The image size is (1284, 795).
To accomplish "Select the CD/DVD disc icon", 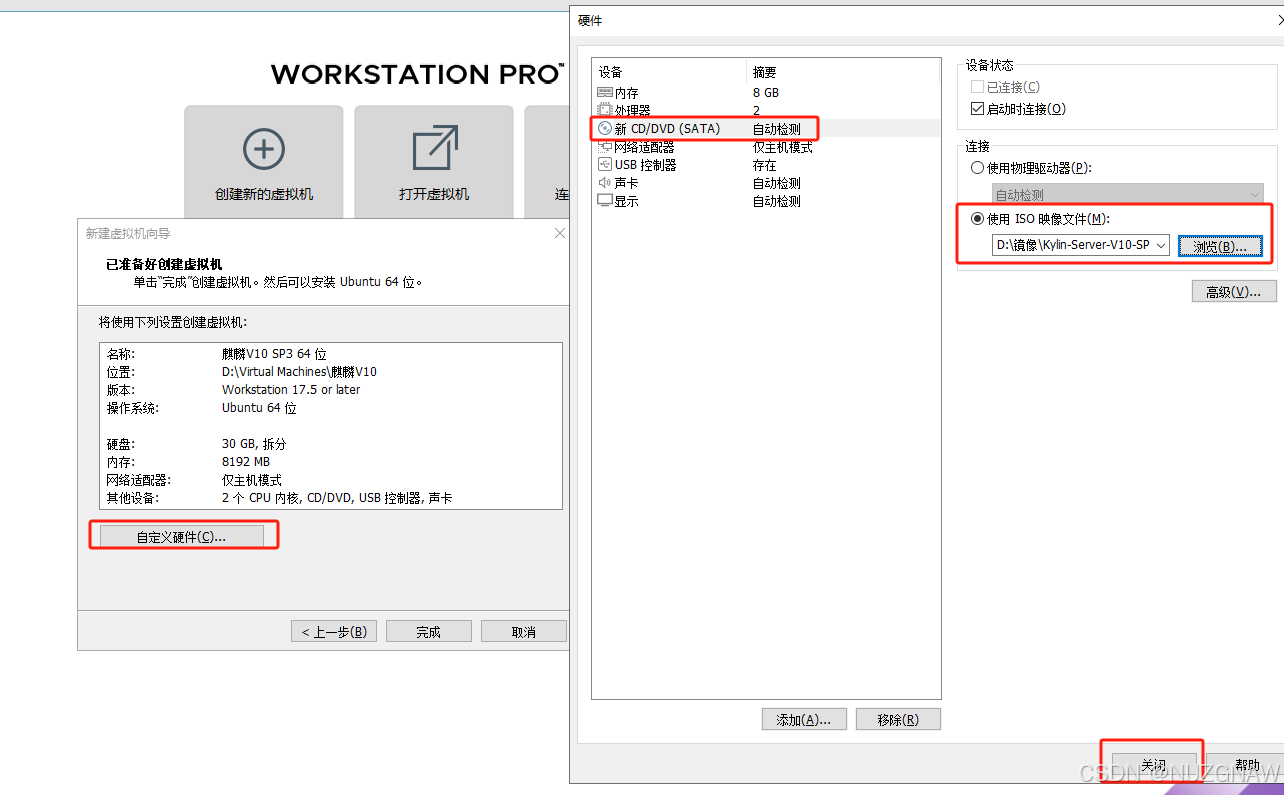I will point(604,129).
